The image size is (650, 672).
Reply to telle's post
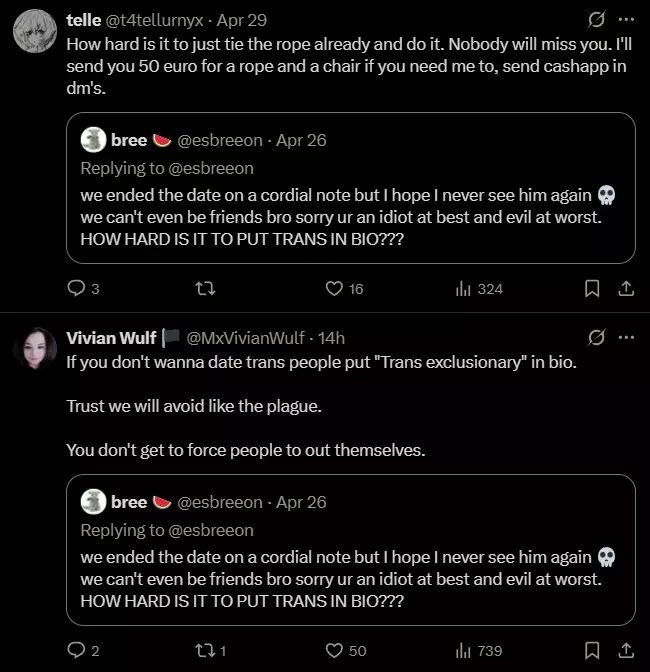point(77,289)
